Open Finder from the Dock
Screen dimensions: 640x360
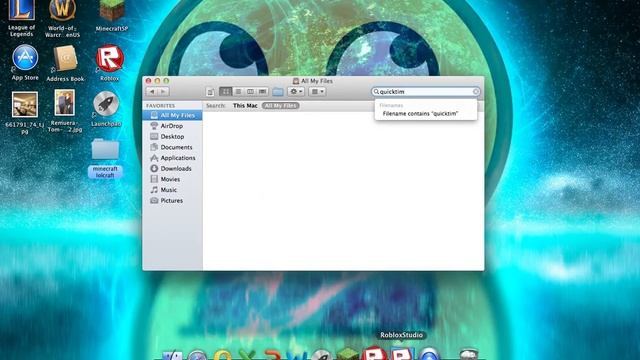(173, 355)
